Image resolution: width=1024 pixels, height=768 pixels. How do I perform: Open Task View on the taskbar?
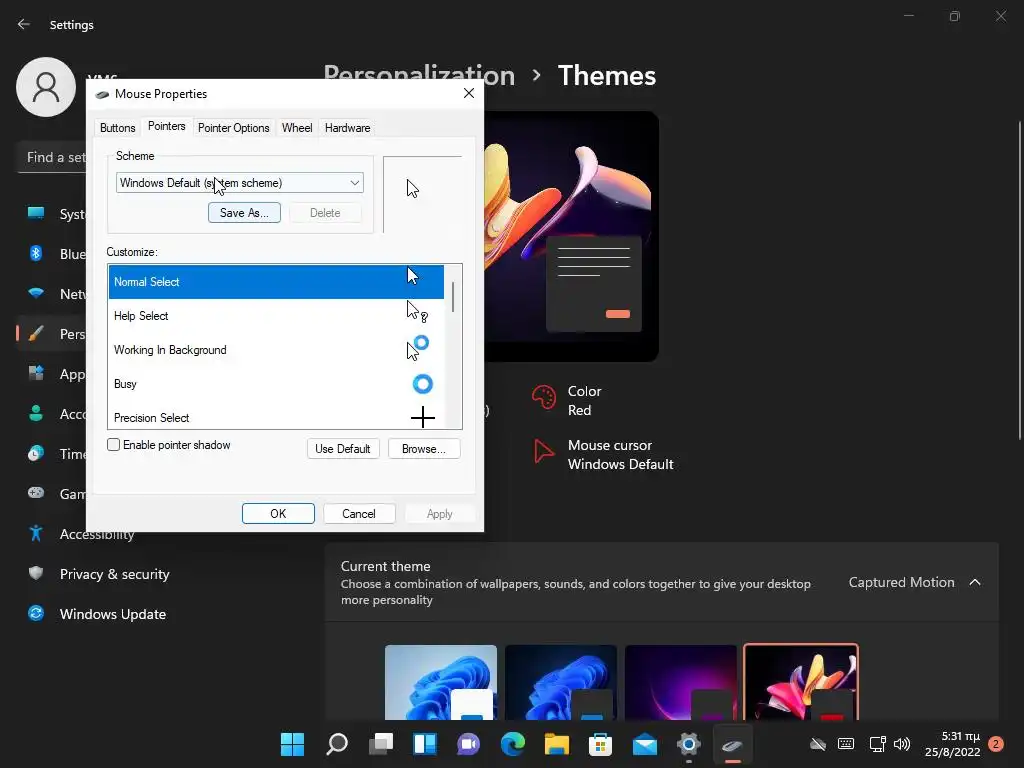[x=381, y=744]
